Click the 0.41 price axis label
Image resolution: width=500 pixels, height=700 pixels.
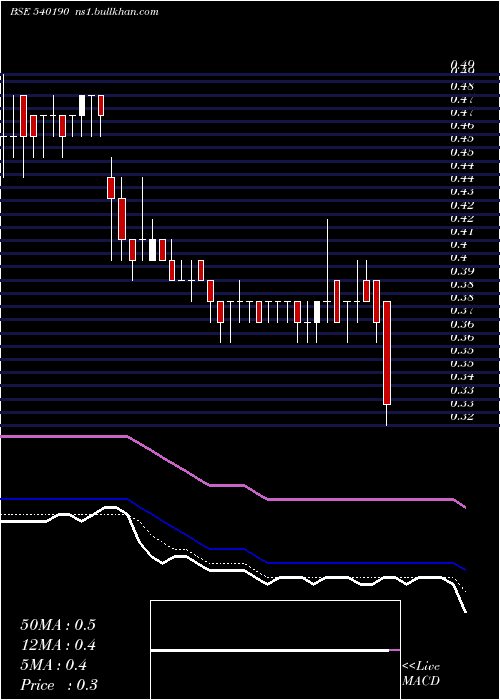coord(462,232)
